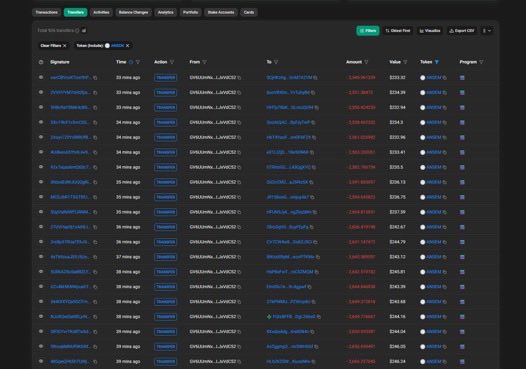Open Program column filter funnel
This screenshot has height=369, width=526.
tap(481, 62)
